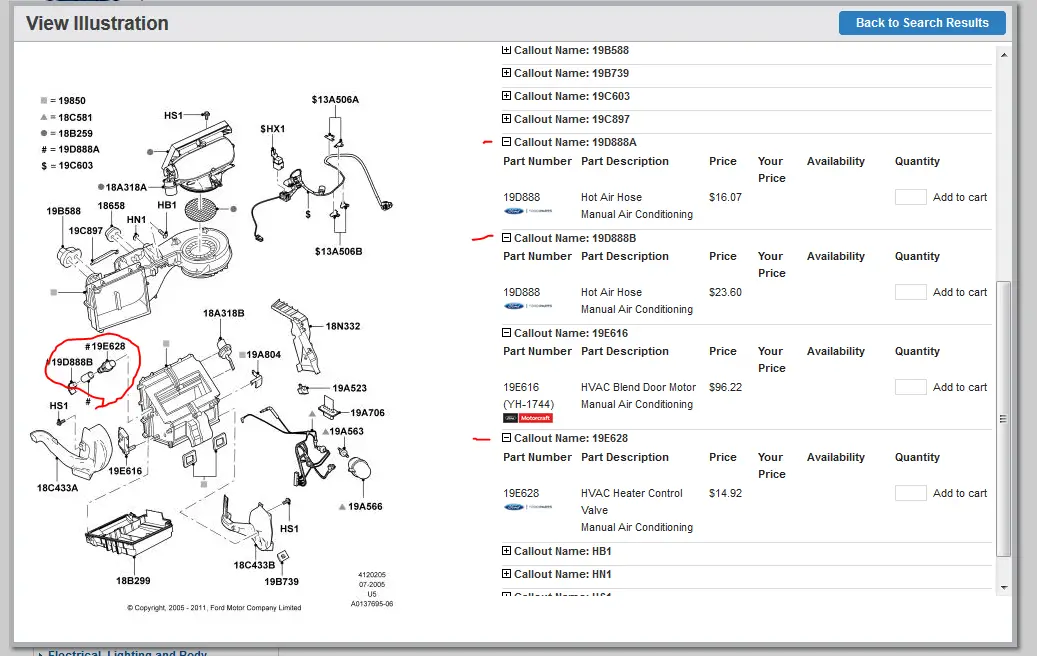Click quantity field for $16.07 Hot Air Hose
The height and width of the screenshot is (656, 1037).
pyautogui.click(x=910, y=197)
